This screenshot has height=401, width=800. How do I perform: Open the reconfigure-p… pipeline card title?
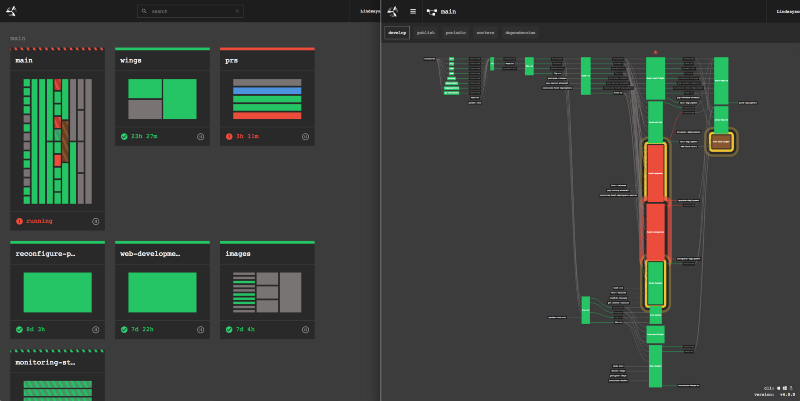pos(45,254)
